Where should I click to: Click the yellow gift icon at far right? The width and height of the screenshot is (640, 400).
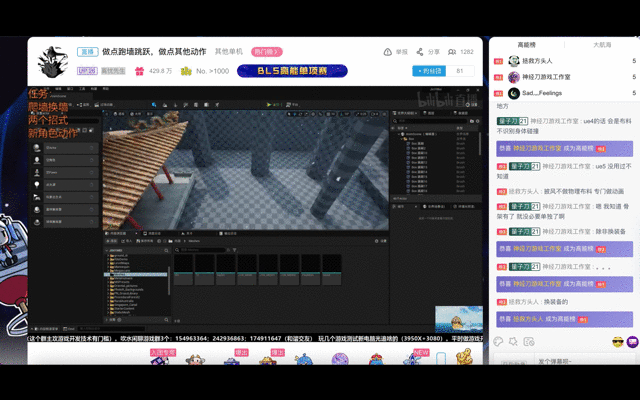click(464, 358)
